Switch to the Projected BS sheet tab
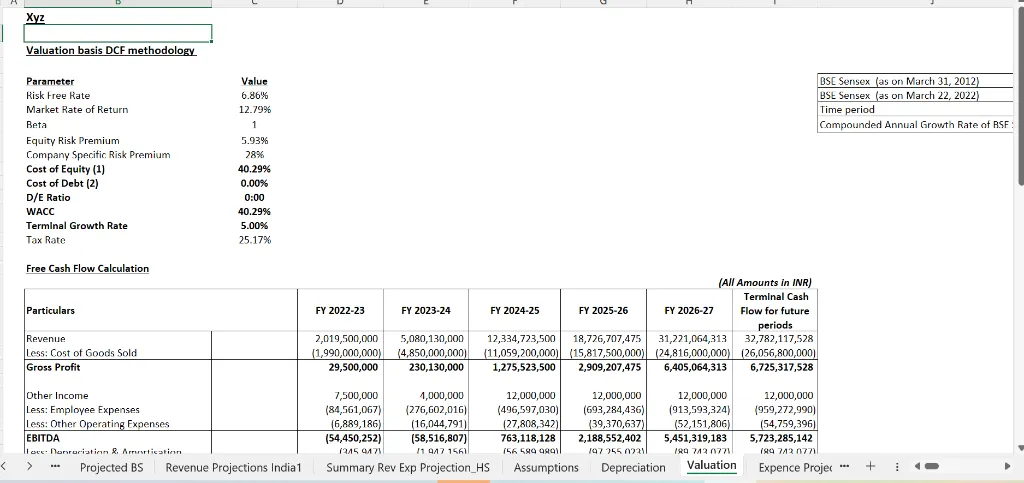This screenshot has height=483, width=1024. 111,467
